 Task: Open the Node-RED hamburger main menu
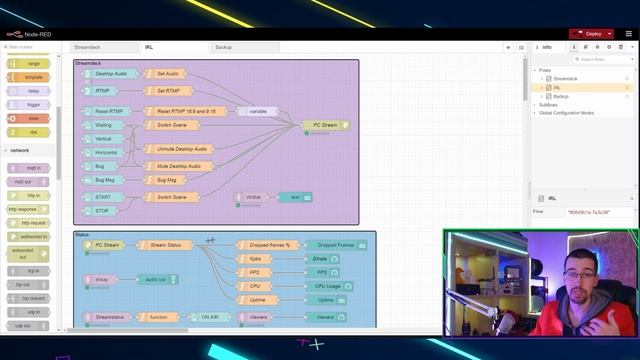pos(629,34)
